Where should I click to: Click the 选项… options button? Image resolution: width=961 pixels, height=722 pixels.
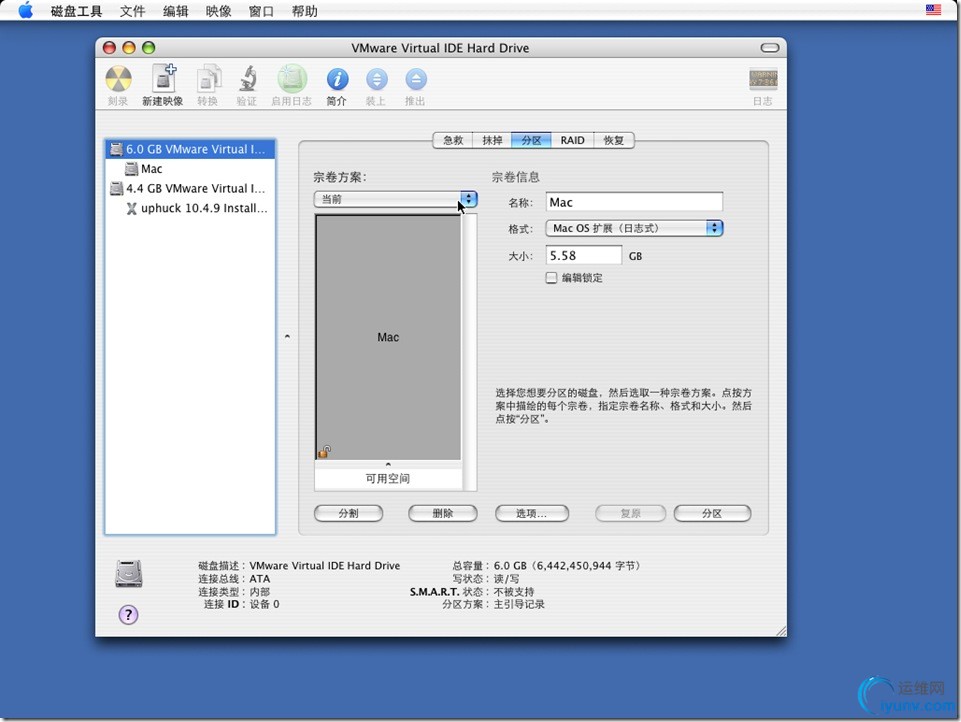531,513
